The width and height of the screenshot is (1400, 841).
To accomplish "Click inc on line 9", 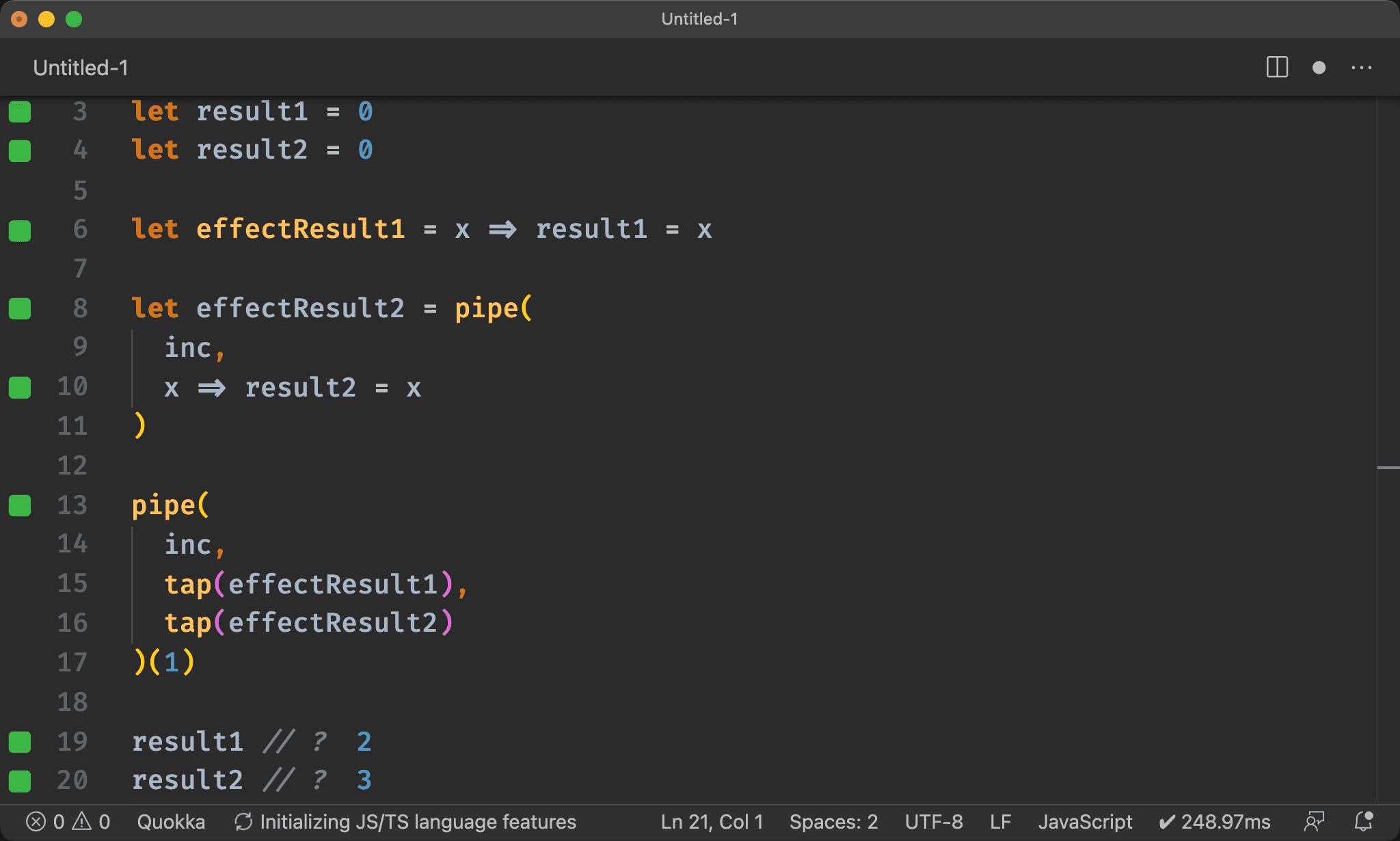I will coord(188,348).
